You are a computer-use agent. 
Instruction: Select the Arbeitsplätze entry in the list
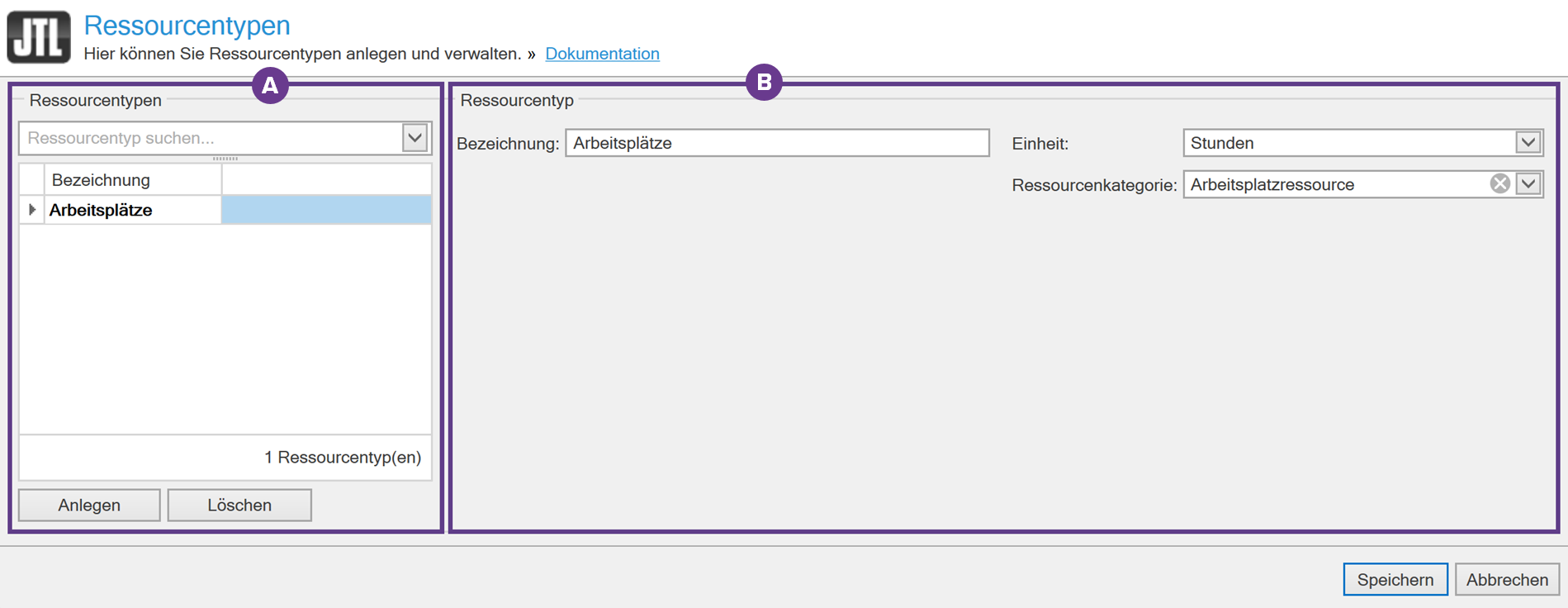coord(101,210)
